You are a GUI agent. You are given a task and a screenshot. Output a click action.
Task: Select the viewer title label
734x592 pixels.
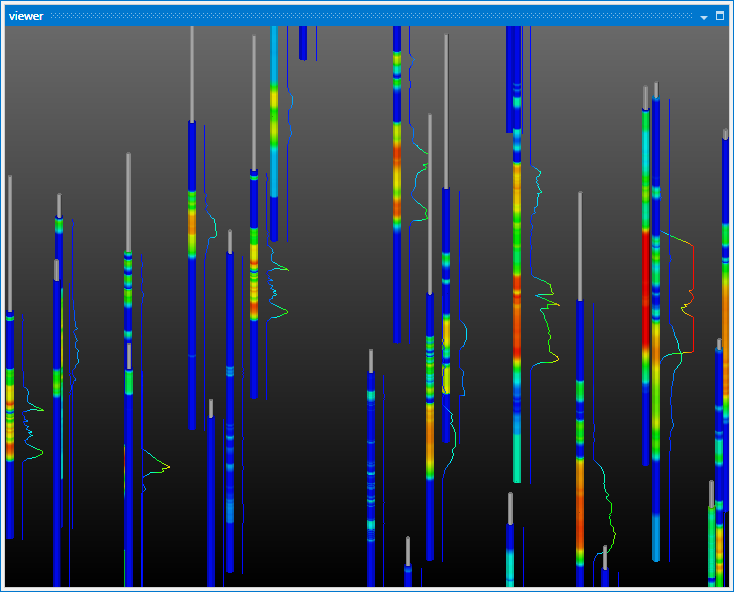point(25,17)
